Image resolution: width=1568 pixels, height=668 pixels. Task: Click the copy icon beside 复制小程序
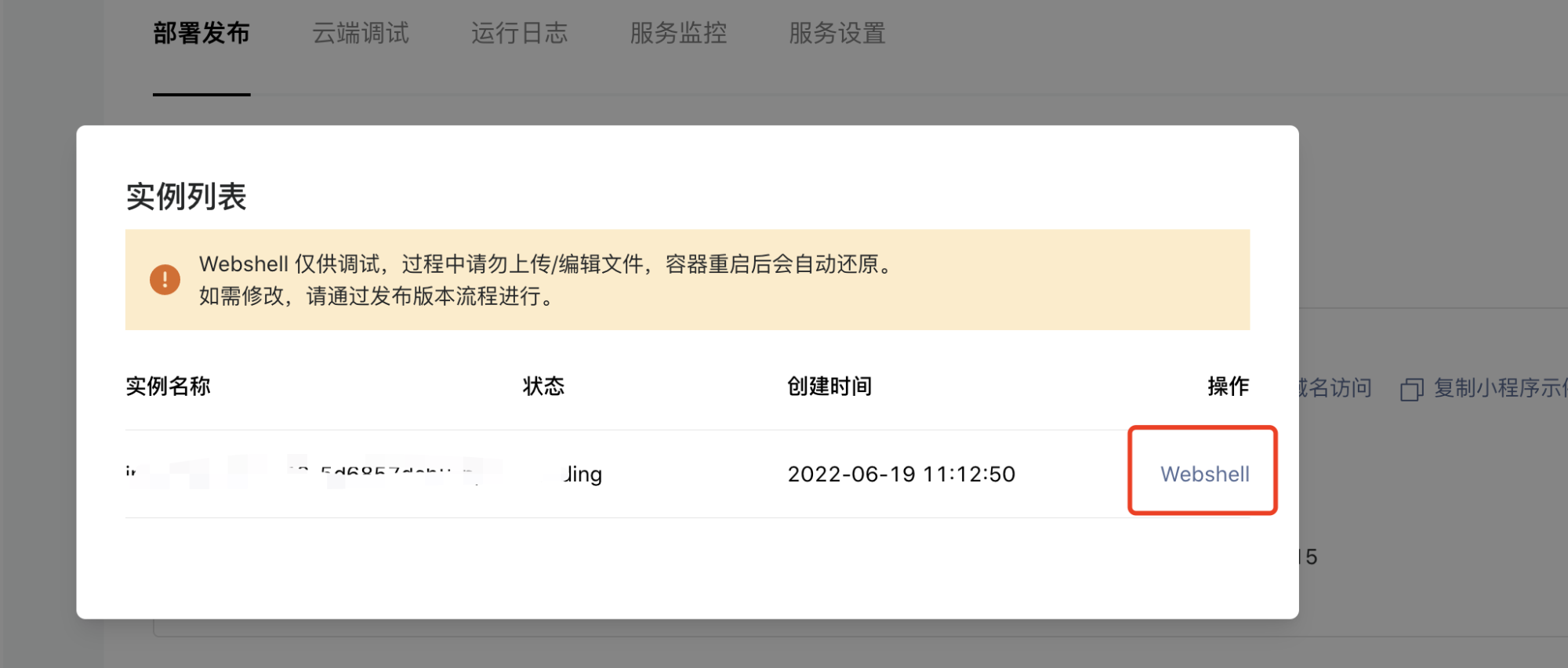point(1411,390)
